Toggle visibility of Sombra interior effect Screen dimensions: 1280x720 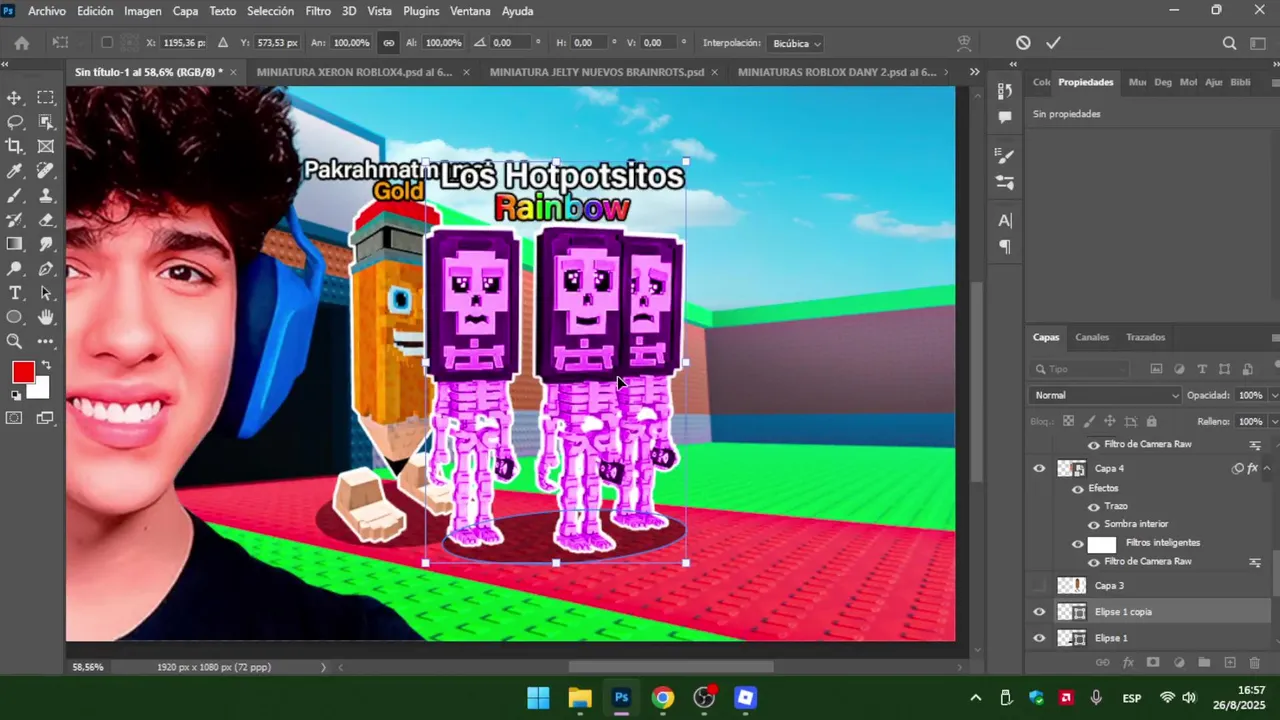(1093, 525)
